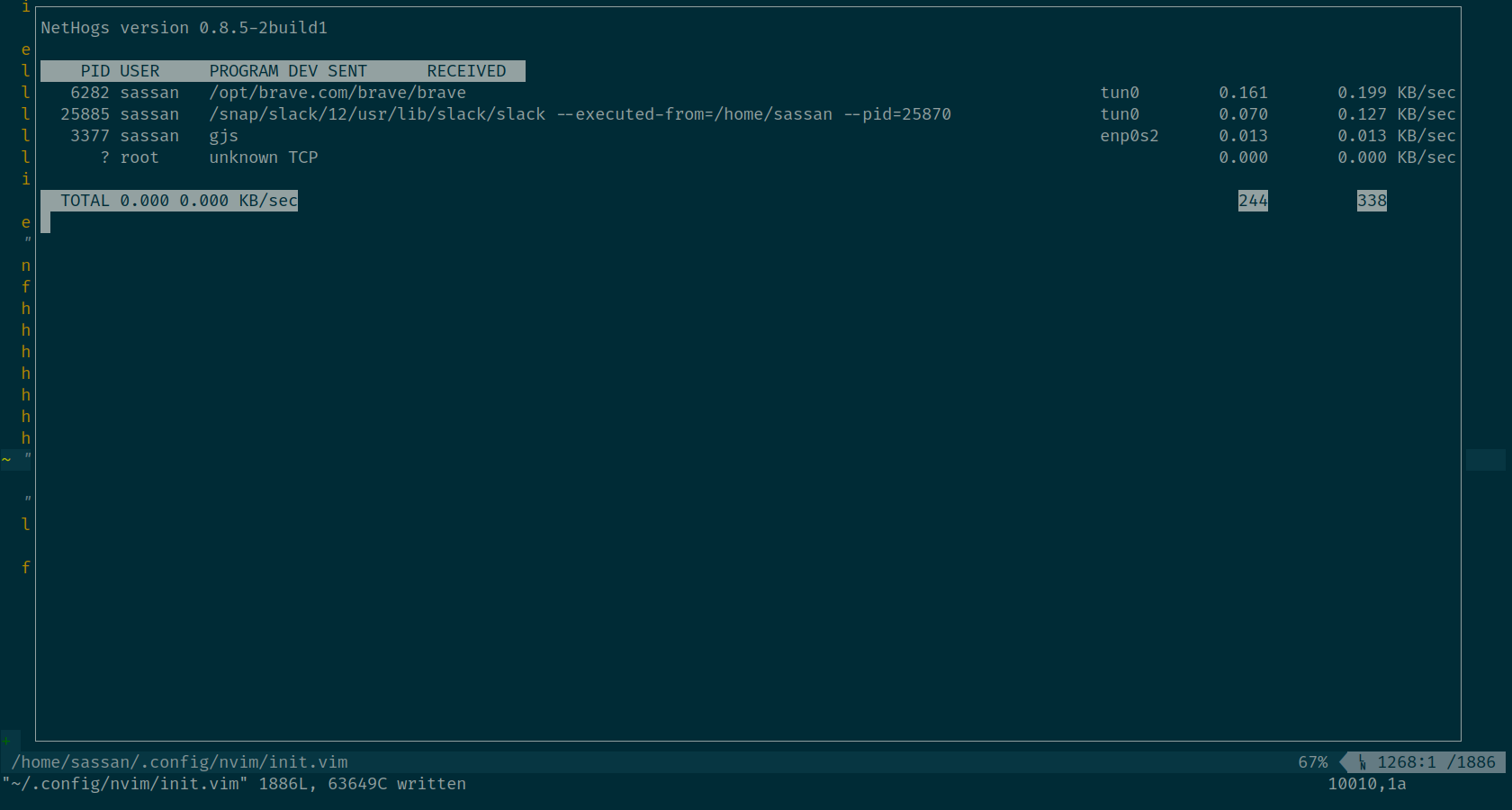The width and height of the screenshot is (1512, 810).
Task: Click the tun0 device label for brave
Action: [x=1120, y=92]
